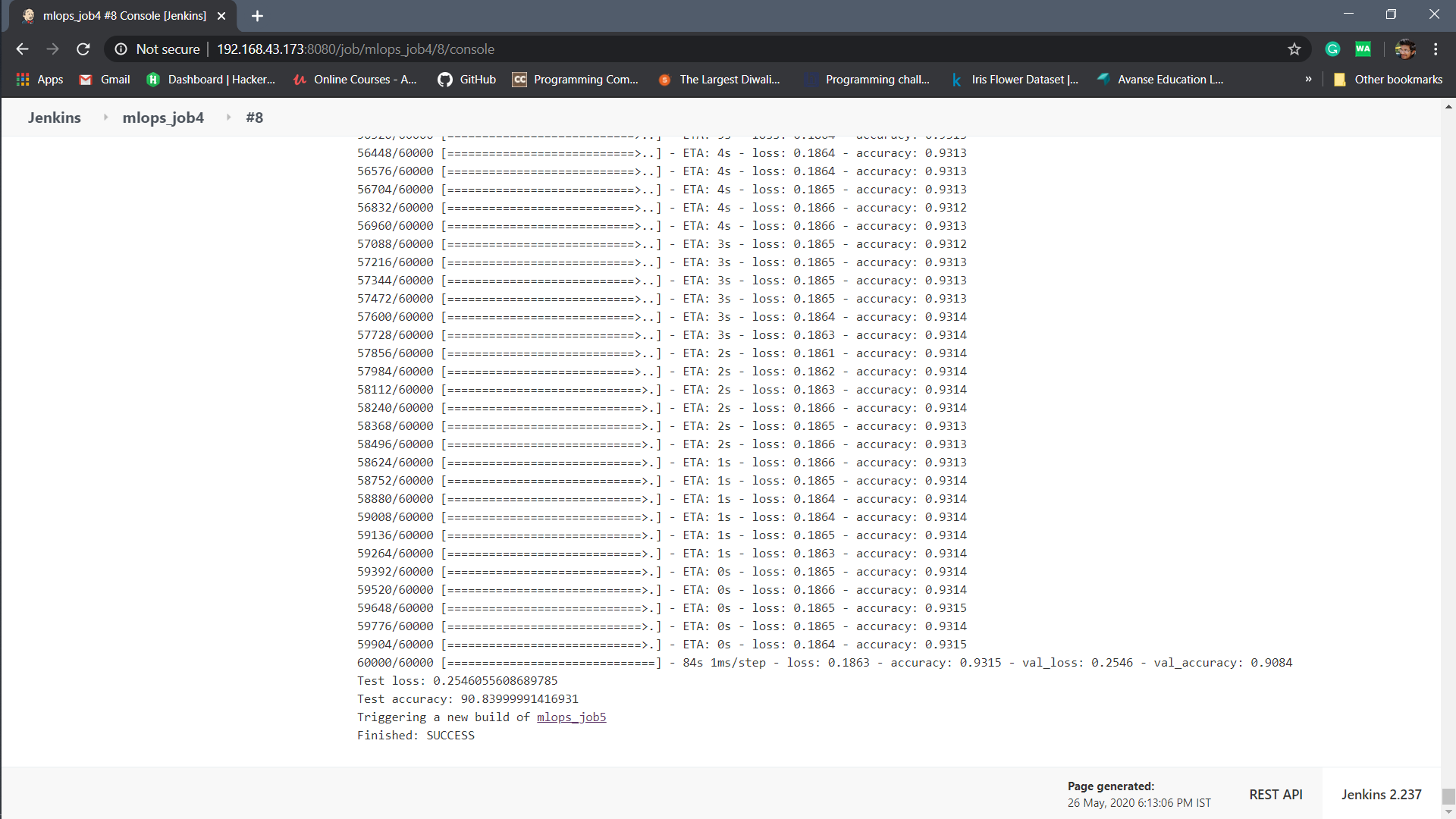Screen dimensions: 1456x819
Task: Open the mlops_job5 build link
Action: tap(571, 717)
